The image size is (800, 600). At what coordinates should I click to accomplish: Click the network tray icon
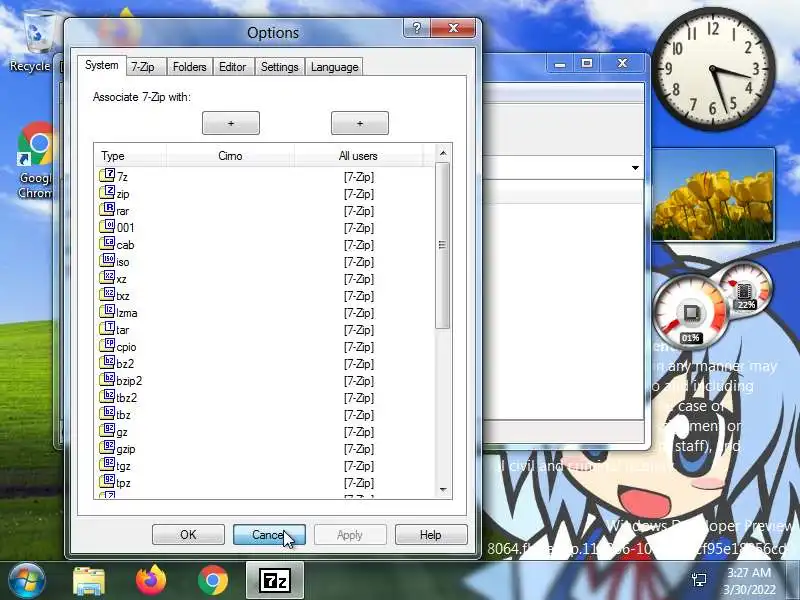click(698, 580)
